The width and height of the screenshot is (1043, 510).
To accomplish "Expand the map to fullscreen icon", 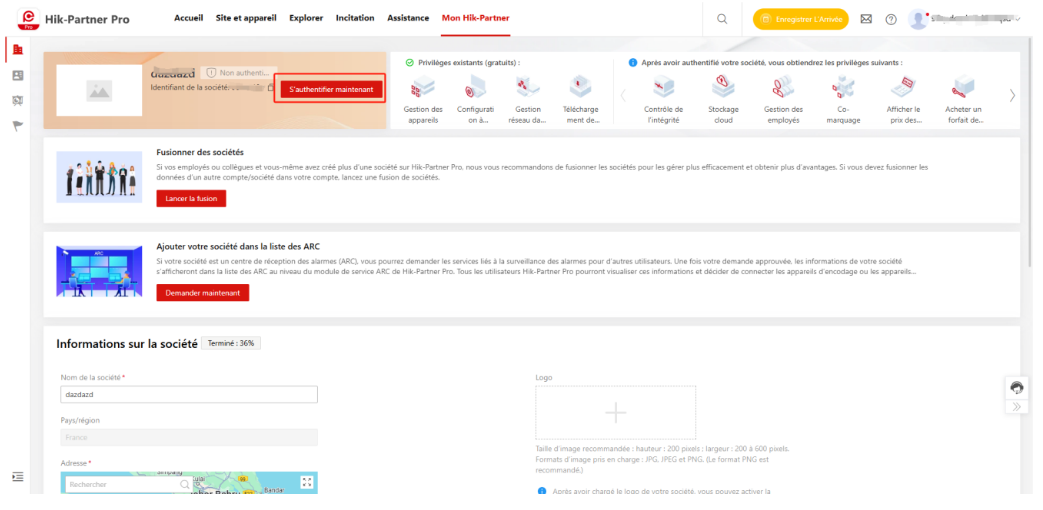I will click(307, 483).
